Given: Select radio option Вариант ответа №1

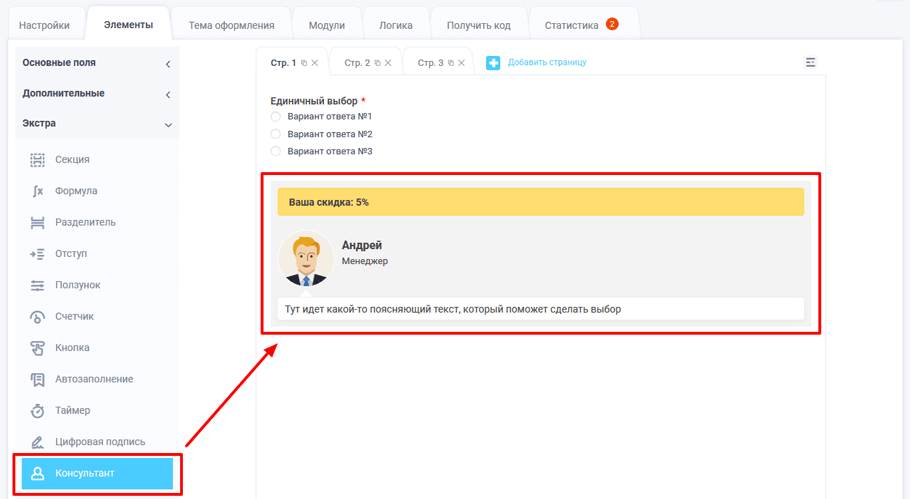Looking at the screenshot, I should coord(276,117).
